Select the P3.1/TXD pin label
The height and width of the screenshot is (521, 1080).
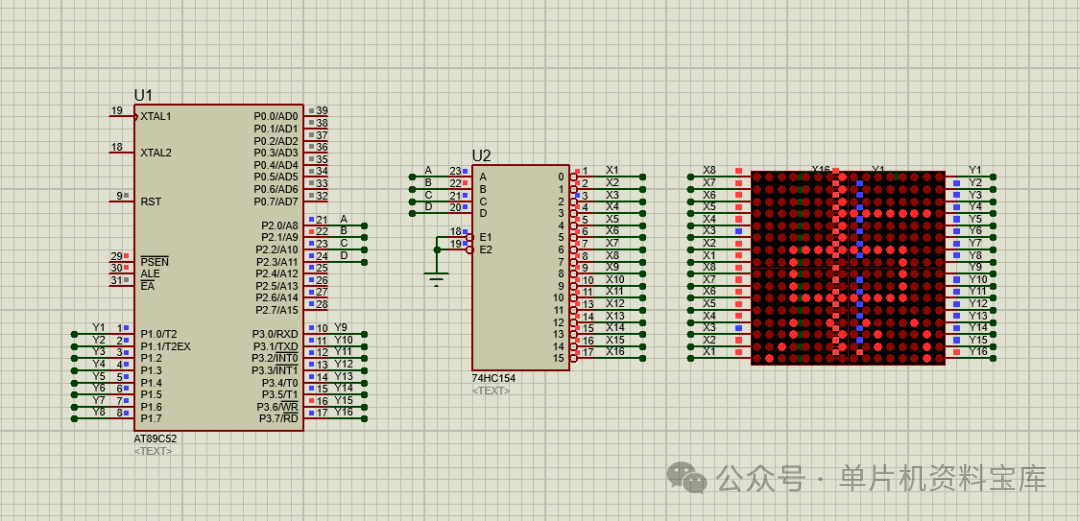(276, 346)
